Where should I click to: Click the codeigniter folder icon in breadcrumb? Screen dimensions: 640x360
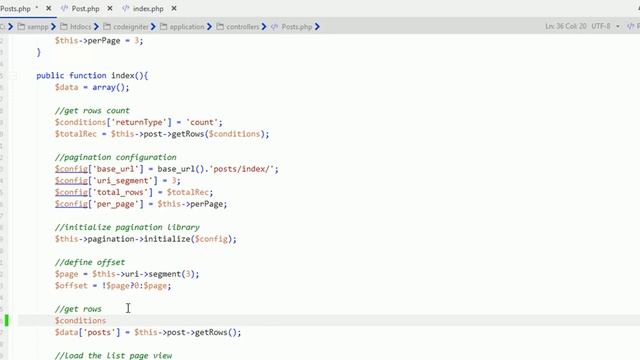click(107, 27)
